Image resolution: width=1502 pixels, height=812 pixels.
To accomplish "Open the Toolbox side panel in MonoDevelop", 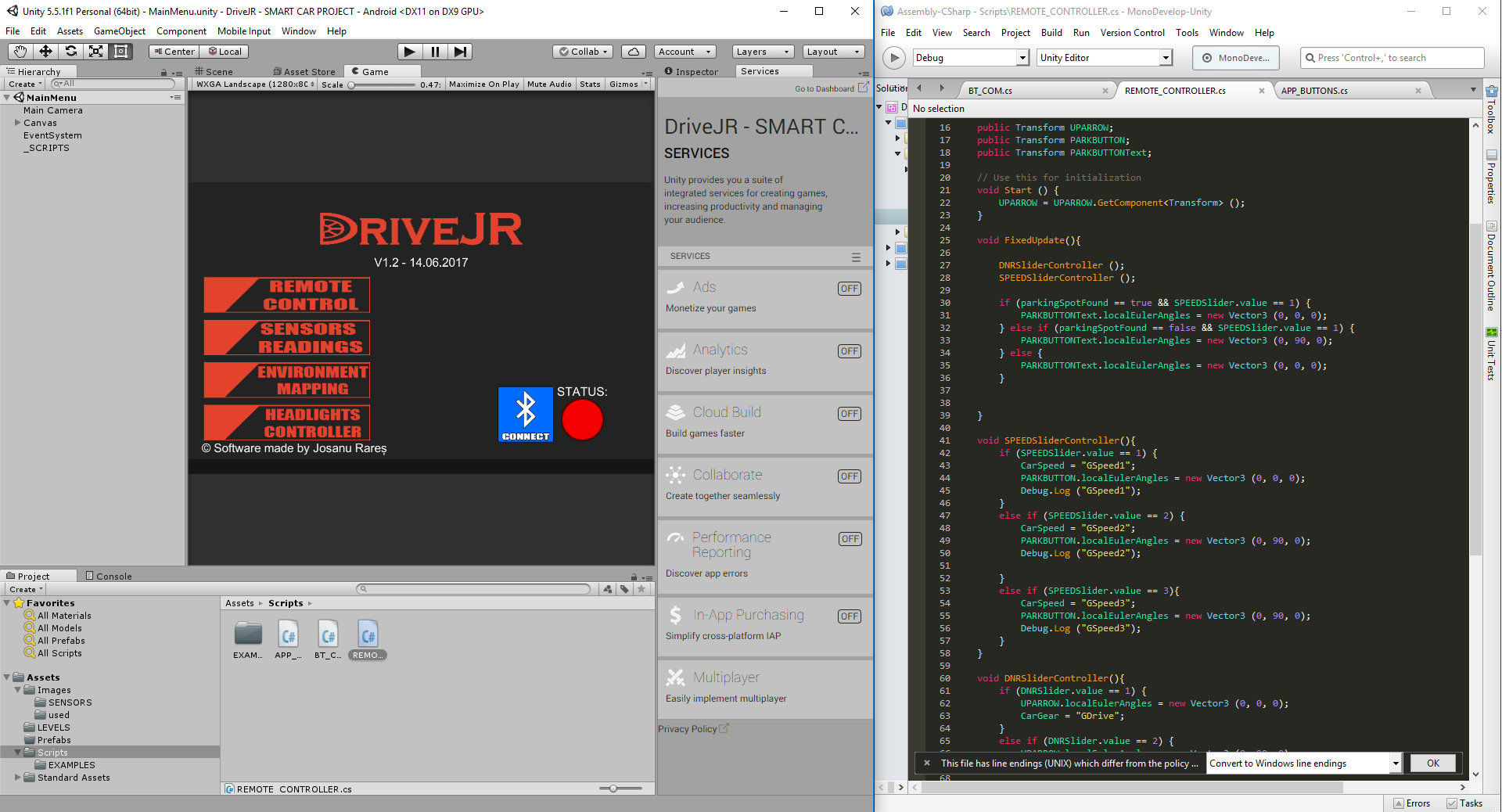I will (x=1492, y=110).
